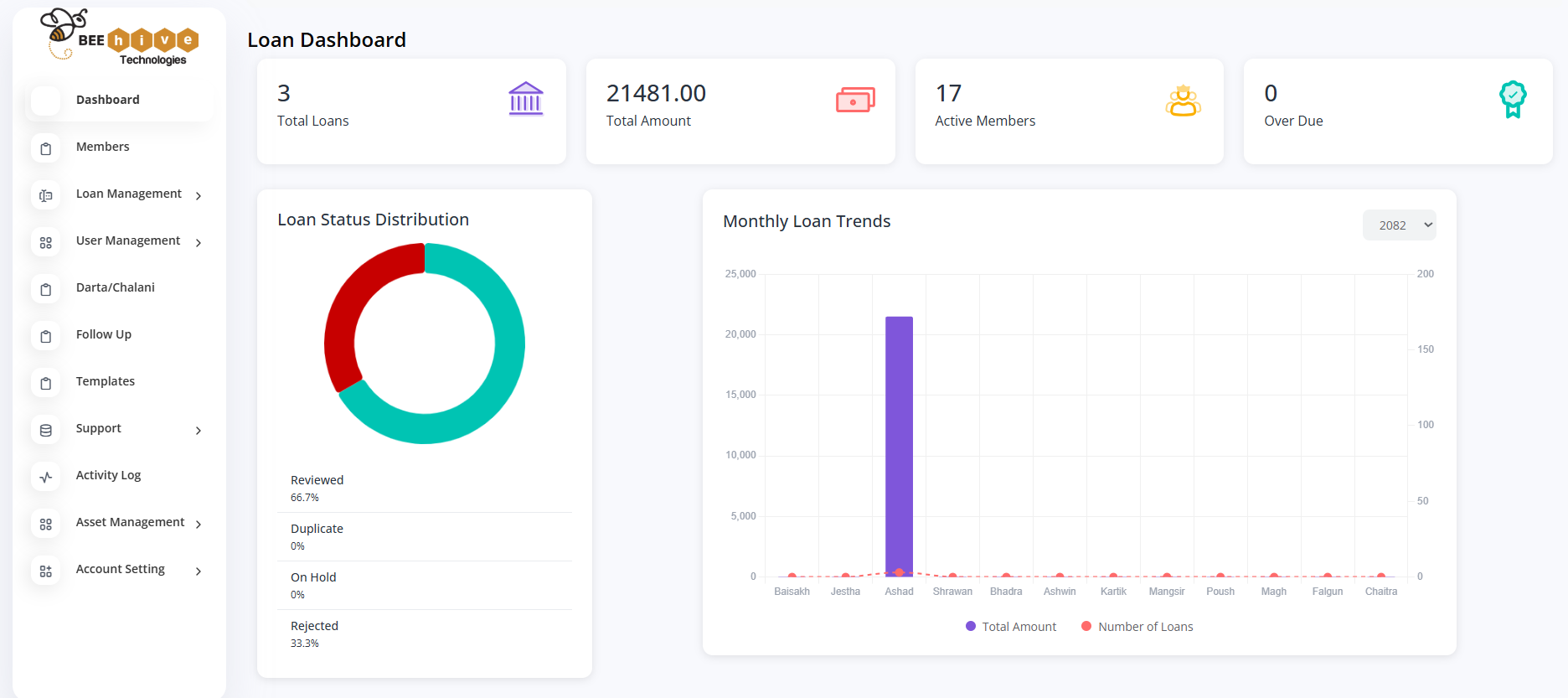Go to Darta/Chalani in the sidebar
1568x698 pixels.
pos(116,287)
